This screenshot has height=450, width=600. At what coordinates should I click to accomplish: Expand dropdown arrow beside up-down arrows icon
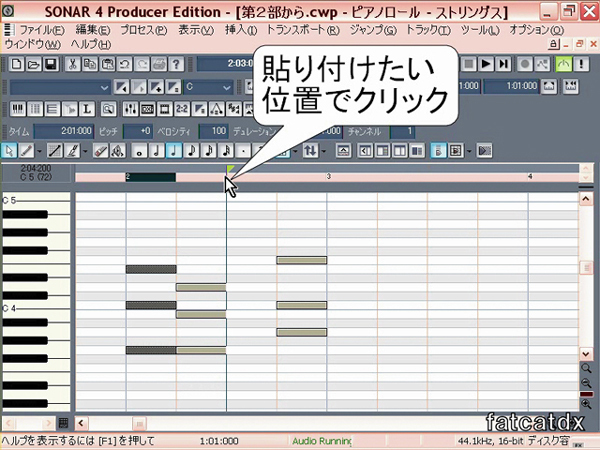tap(324, 151)
